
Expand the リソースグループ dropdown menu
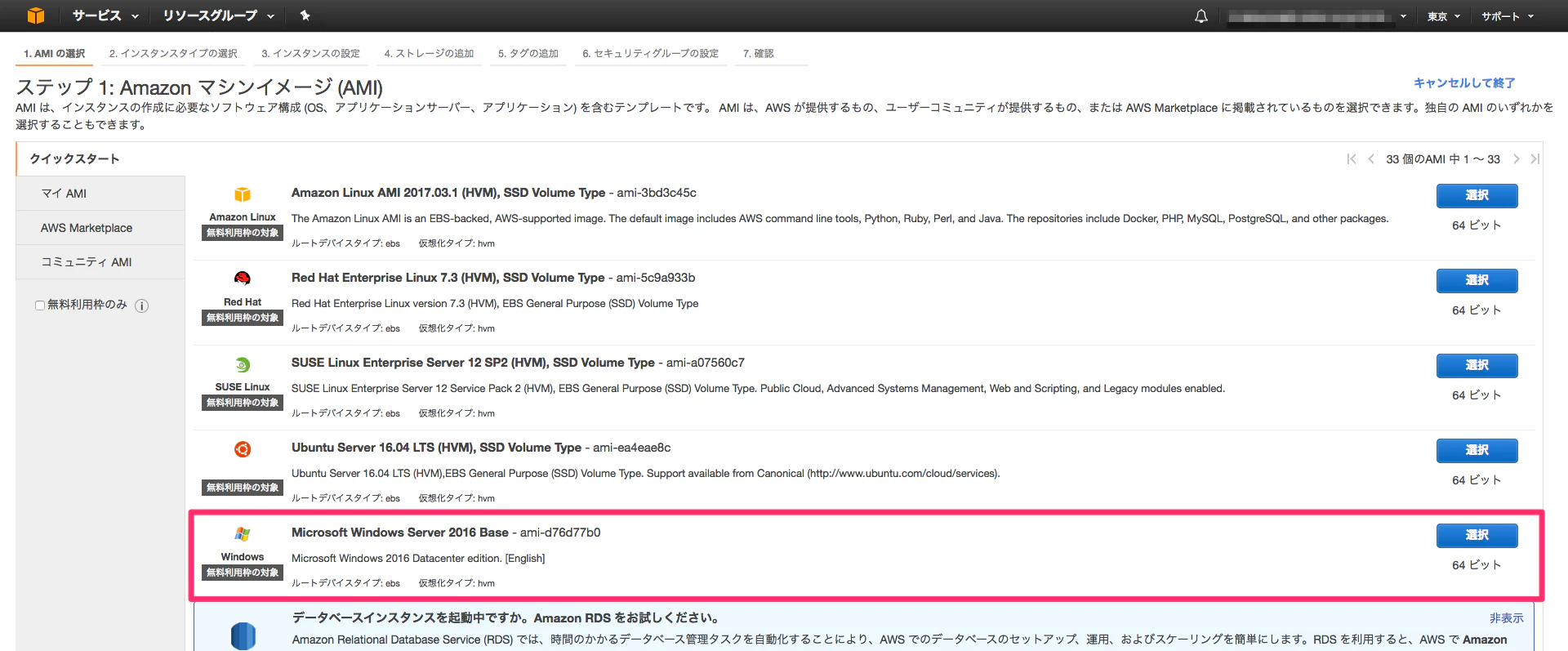coord(218,16)
